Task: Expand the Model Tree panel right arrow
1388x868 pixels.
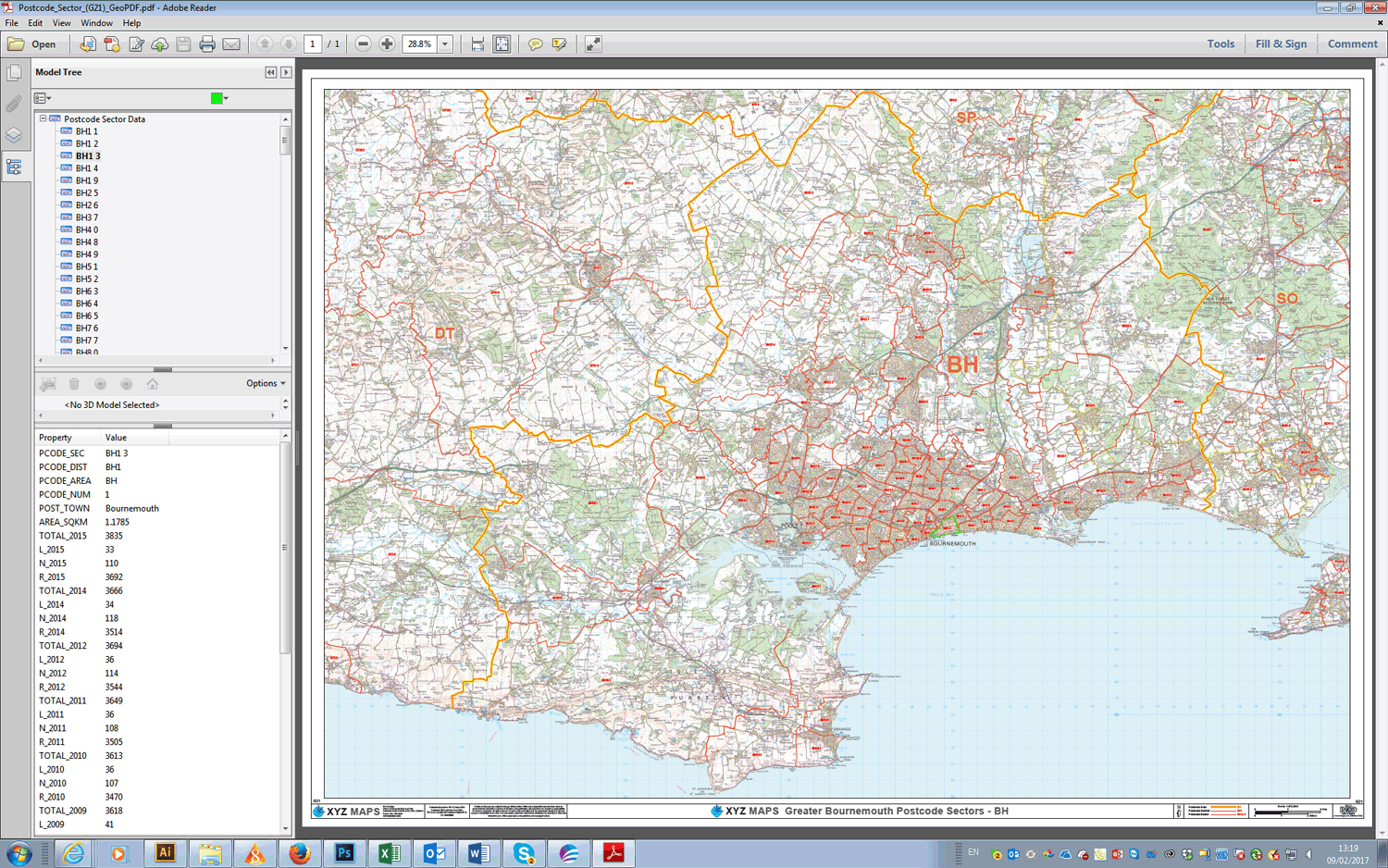Action: click(286, 72)
